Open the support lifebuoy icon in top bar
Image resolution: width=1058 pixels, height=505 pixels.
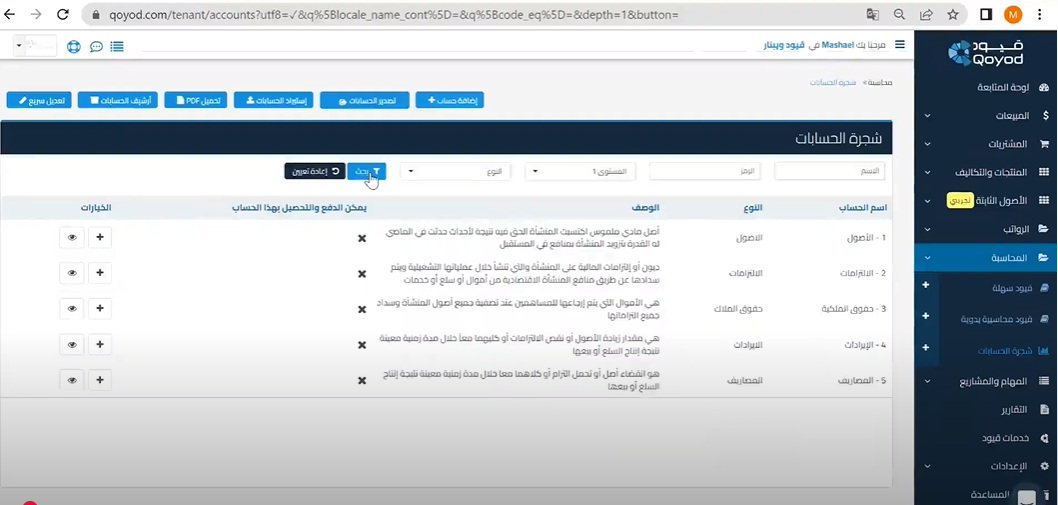(74, 46)
